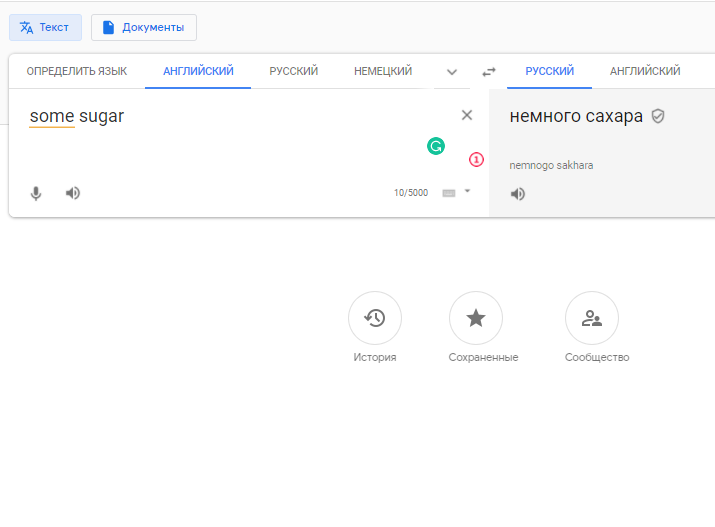Select Английский as target language
This screenshot has width=715, height=527.
pos(645,71)
